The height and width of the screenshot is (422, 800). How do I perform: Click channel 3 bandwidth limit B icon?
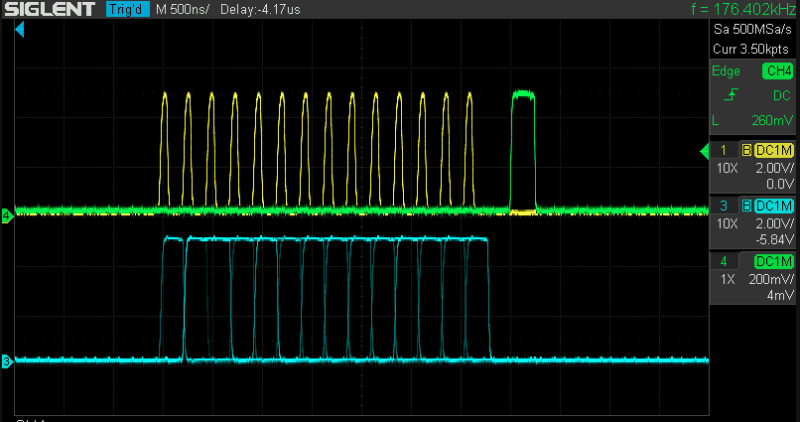click(744, 206)
